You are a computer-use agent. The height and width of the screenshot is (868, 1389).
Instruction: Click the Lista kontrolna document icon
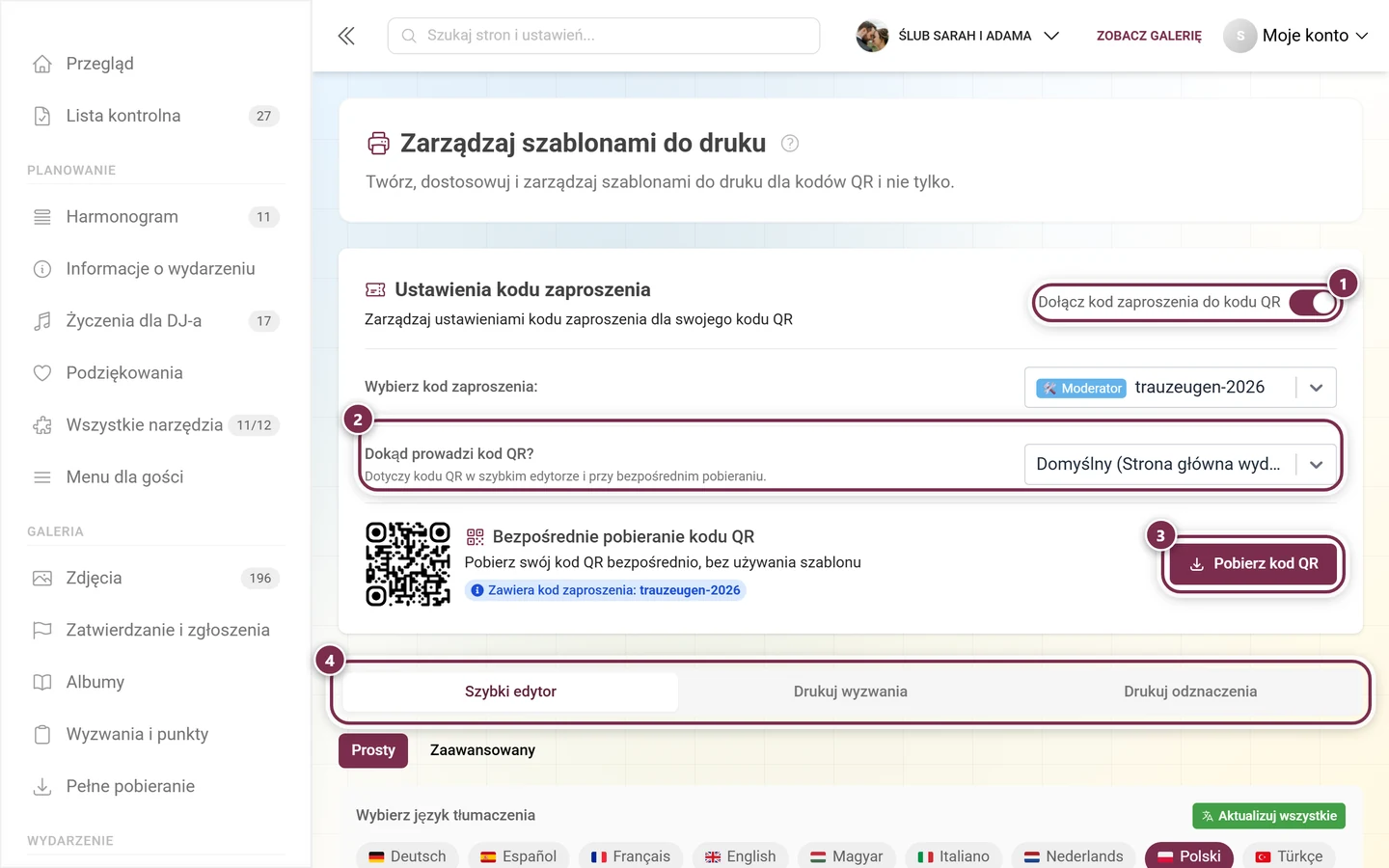point(42,116)
